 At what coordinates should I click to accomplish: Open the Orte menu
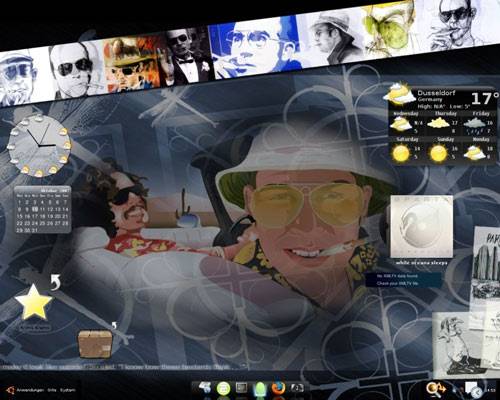point(51,390)
